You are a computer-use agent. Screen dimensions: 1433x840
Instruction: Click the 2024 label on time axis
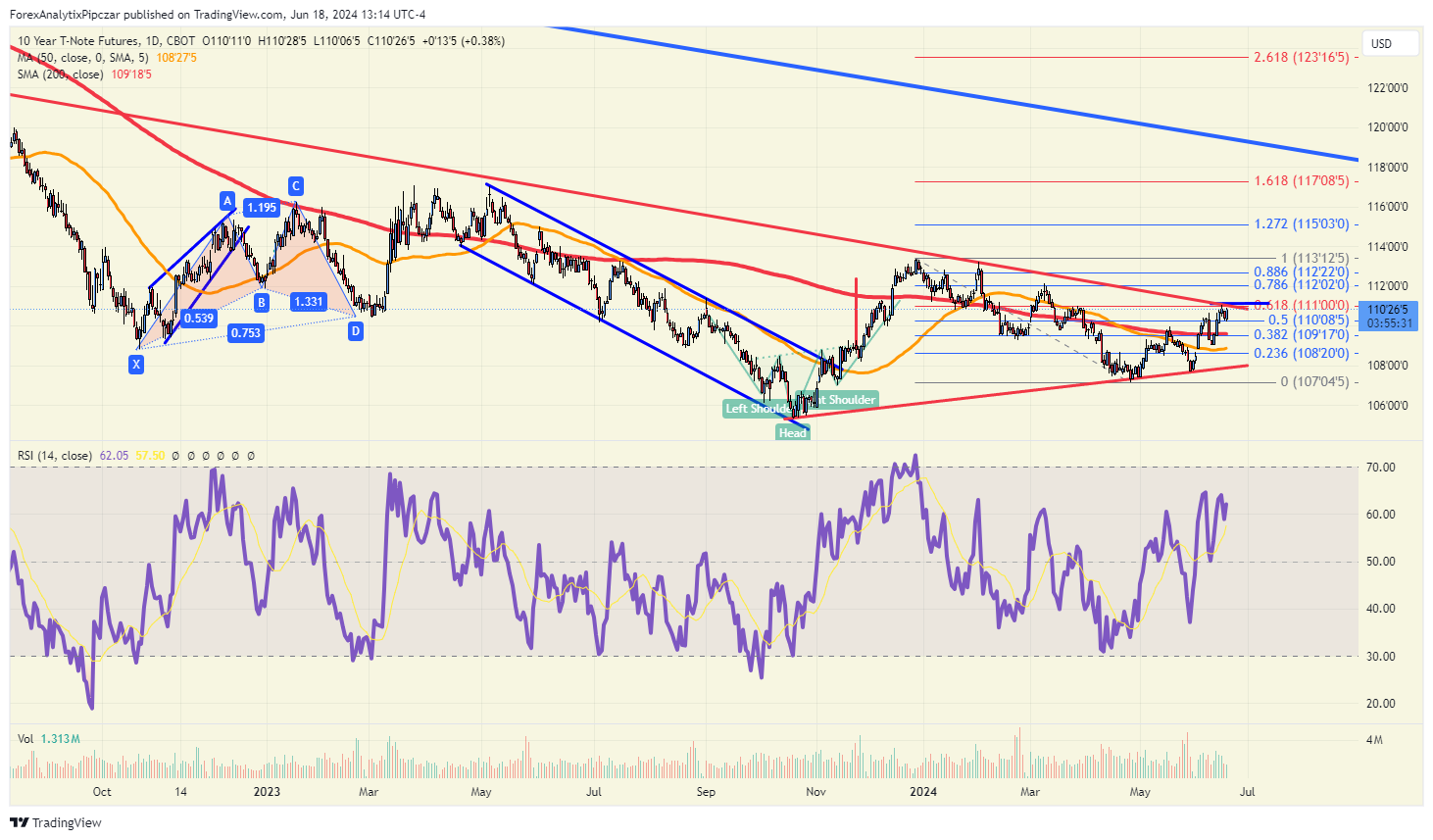click(923, 792)
